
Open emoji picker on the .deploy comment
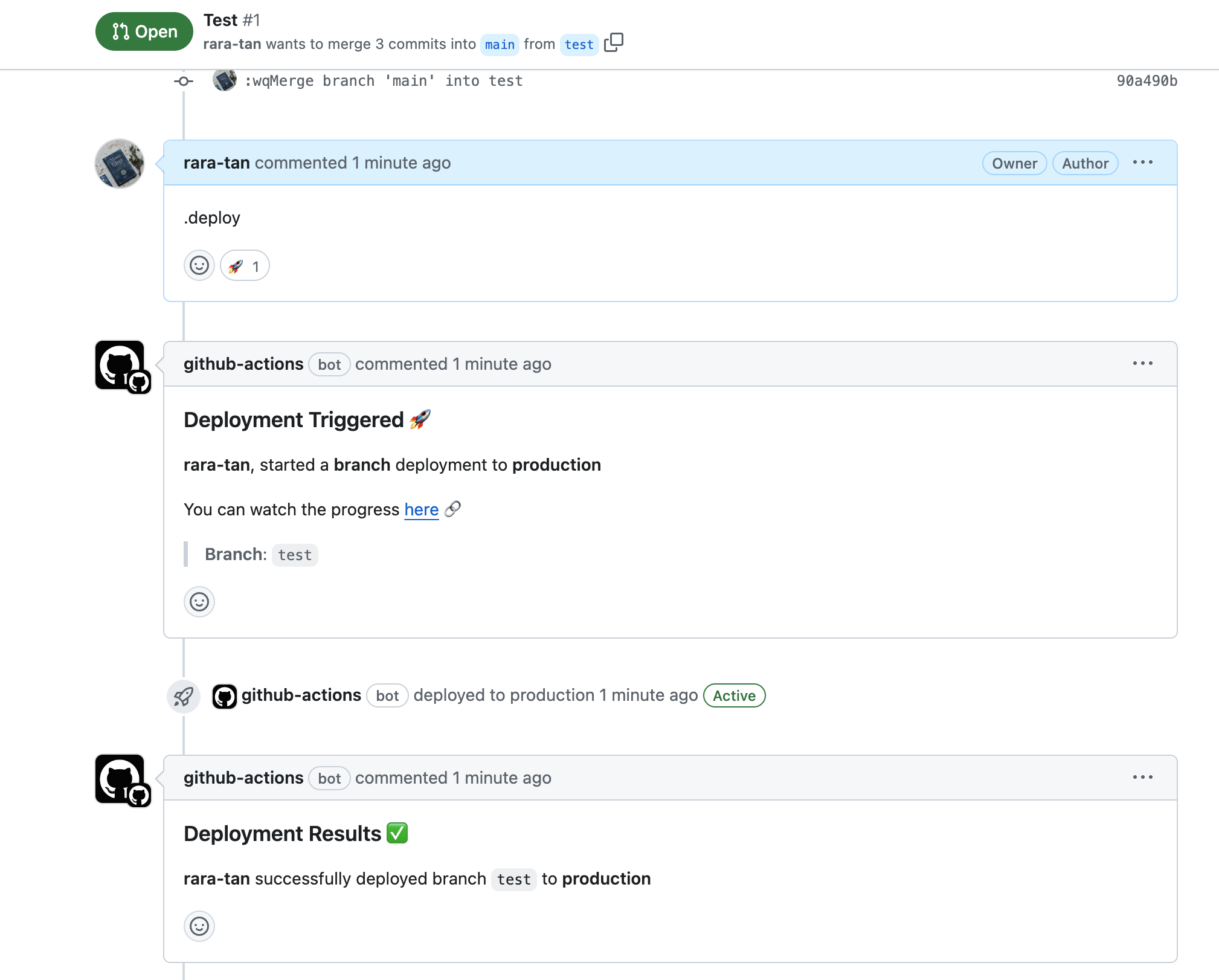coord(199,265)
